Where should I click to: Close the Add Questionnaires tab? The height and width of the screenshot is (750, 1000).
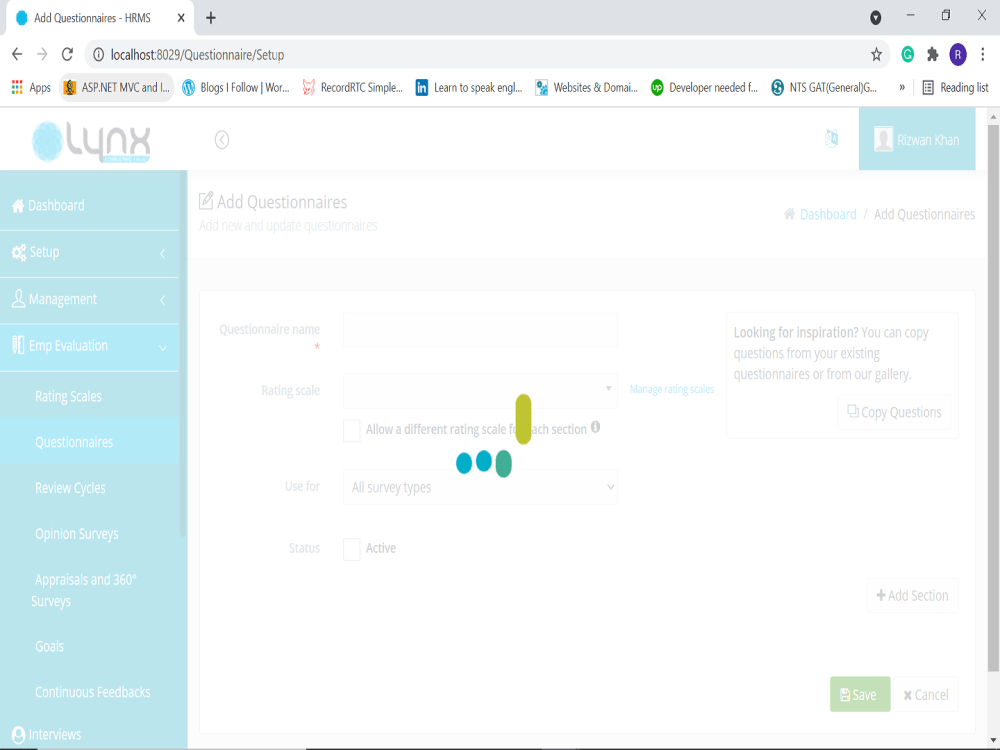click(x=181, y=18)
